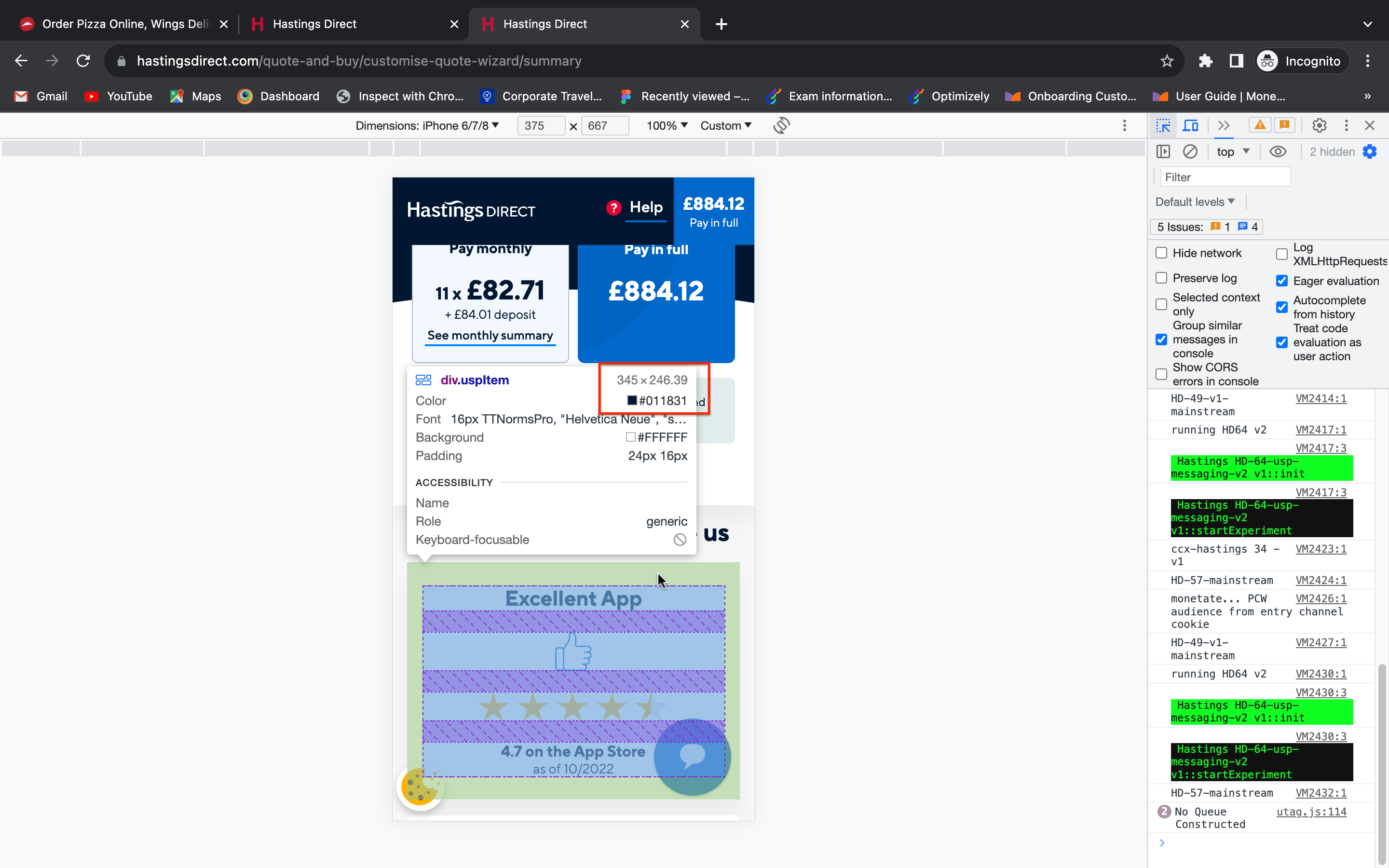The width and height of the screenshot is (1389, 868).
Task: Enable the Hide network checkbox
Action: (1162, 253)
